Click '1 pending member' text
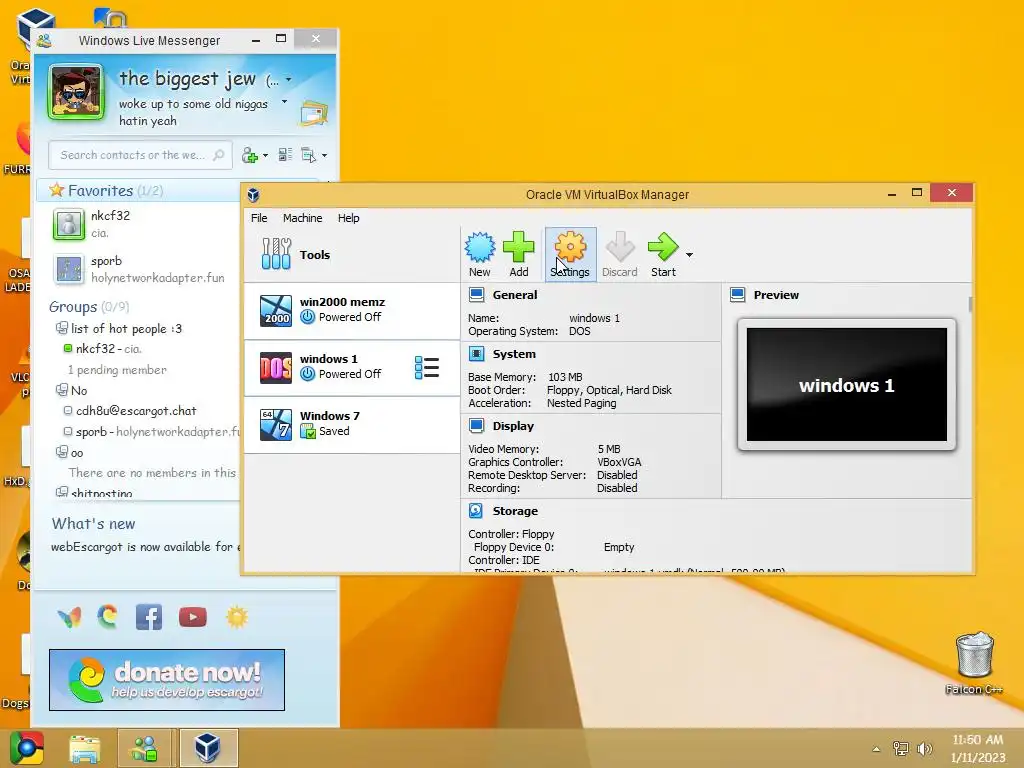 coord(118,370)
